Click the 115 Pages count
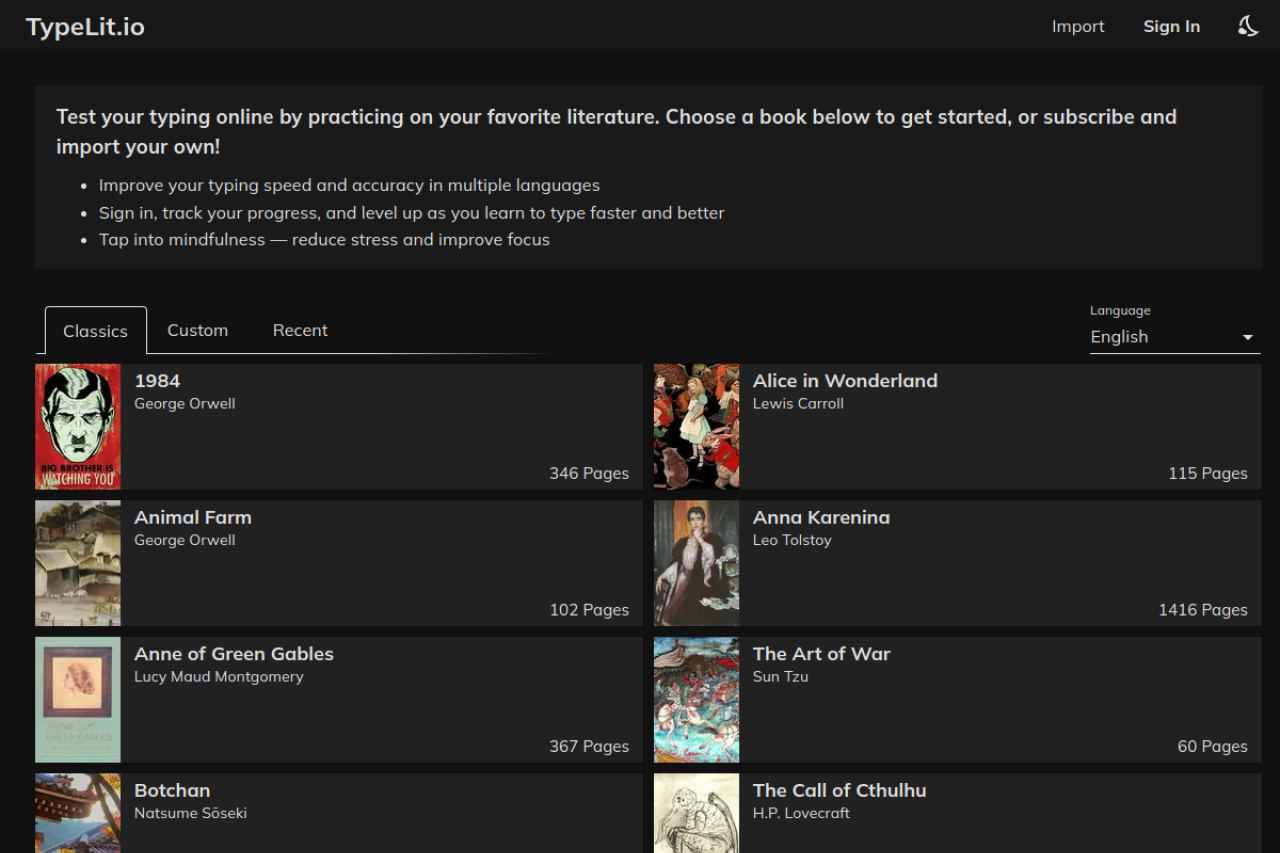The width and height of the screenshot is (1280, 853). click(1208, 474)
